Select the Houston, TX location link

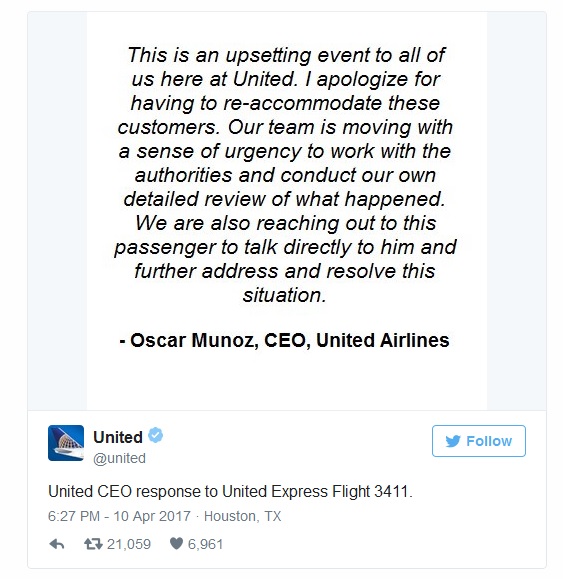click(243, 516)
